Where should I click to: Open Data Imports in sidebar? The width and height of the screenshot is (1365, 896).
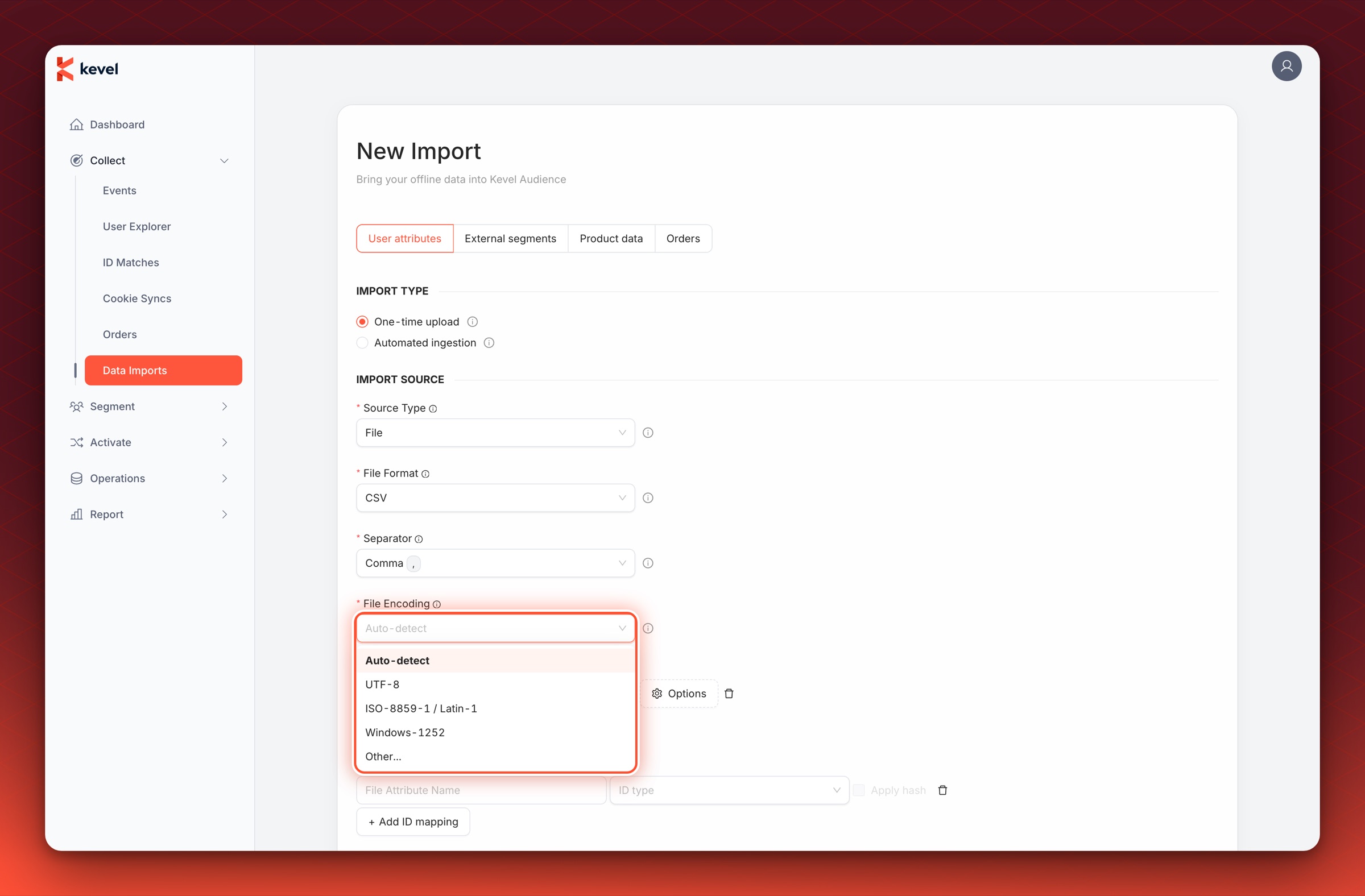[x=163, y=370]
